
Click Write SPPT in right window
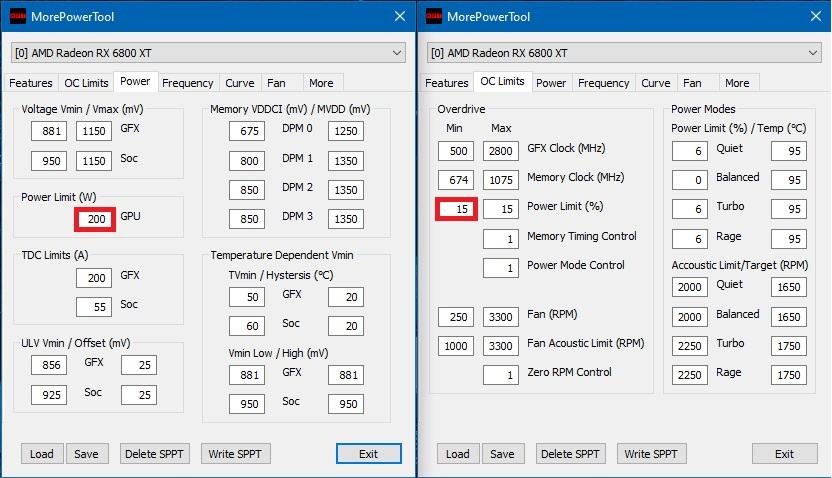[652, 454]
